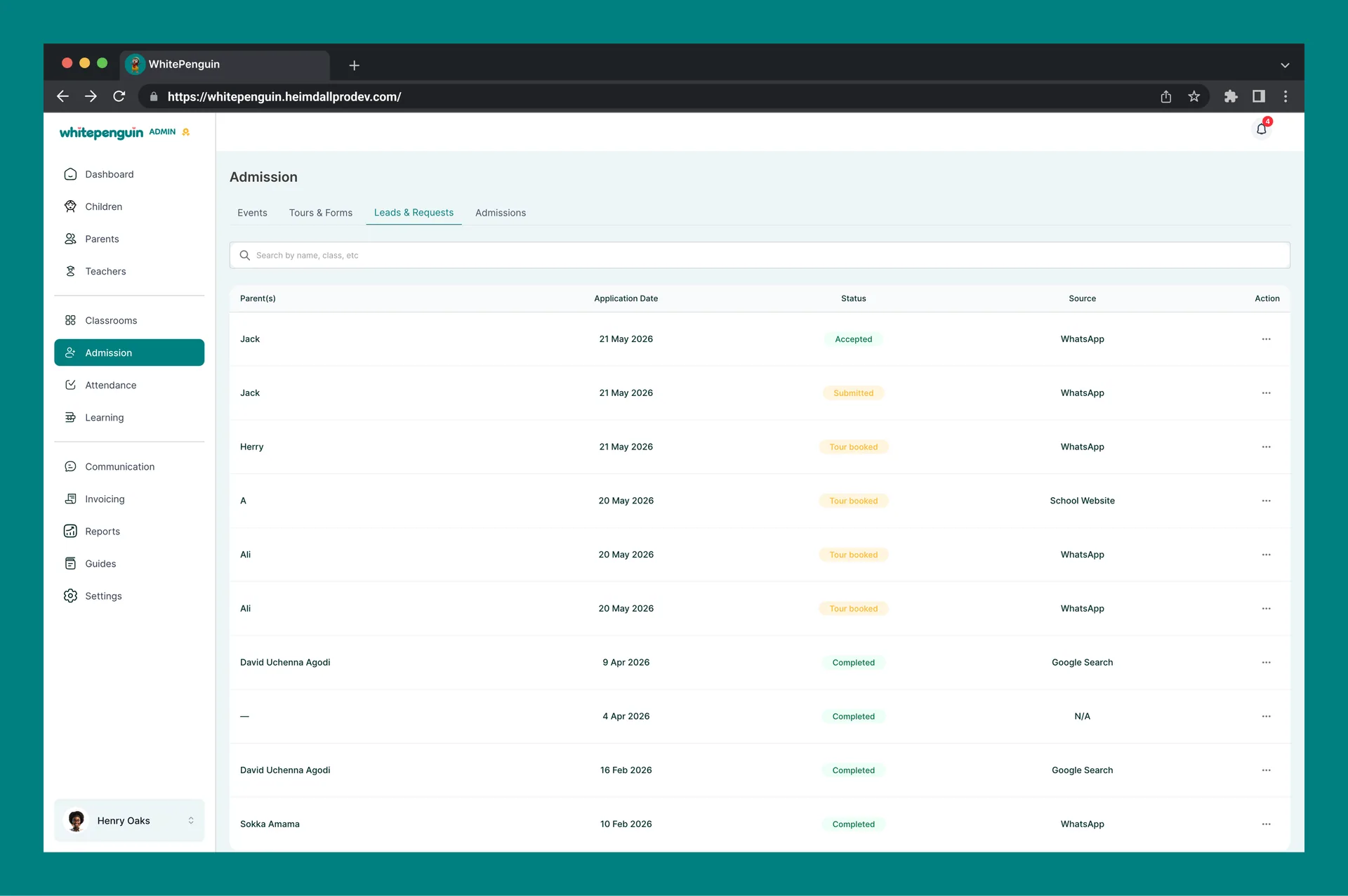Open action menu for parent A row
The image size is (1348, 896).
pyautogui.click(x=1266, y=501)
